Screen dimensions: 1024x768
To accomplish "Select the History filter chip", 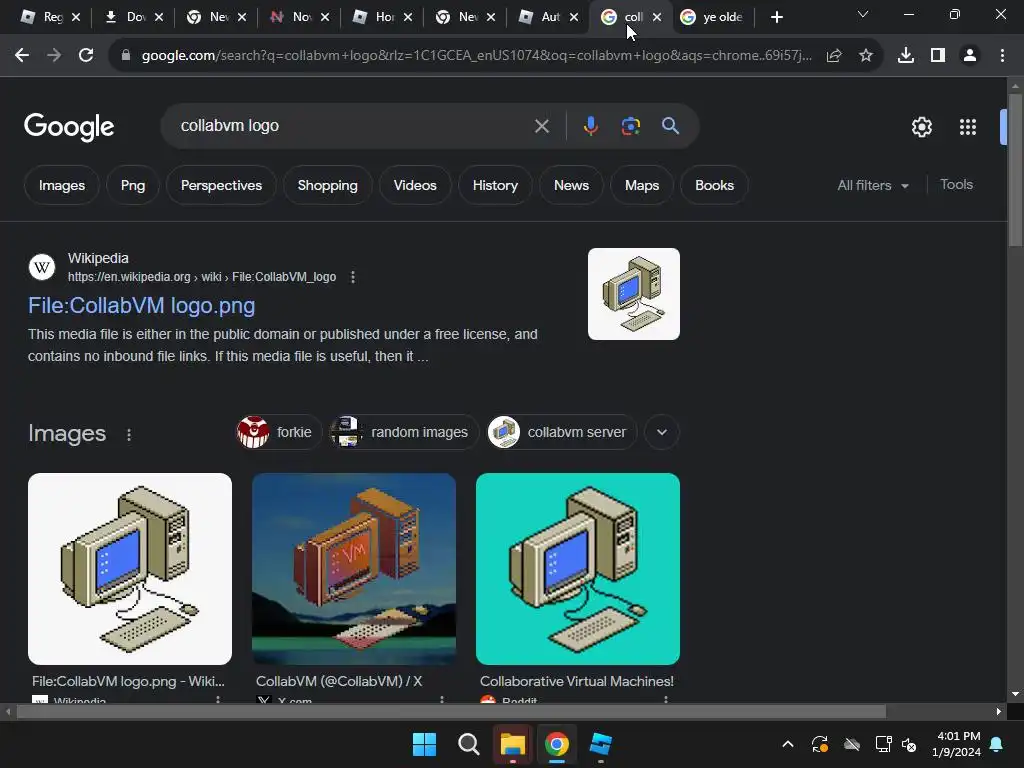I will point(495,185).
